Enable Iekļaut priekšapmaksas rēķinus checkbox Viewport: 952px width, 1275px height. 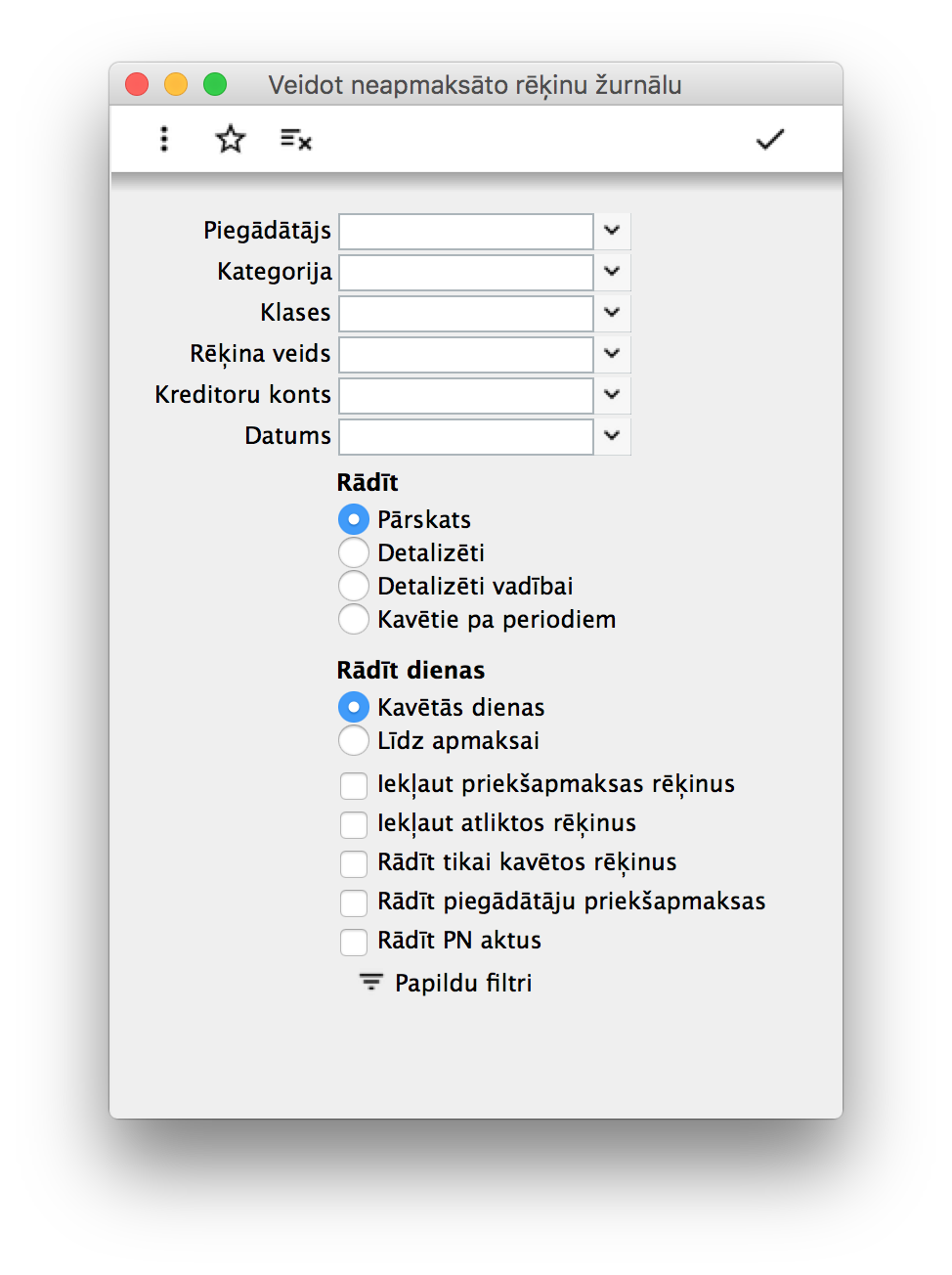click(354, 784)
